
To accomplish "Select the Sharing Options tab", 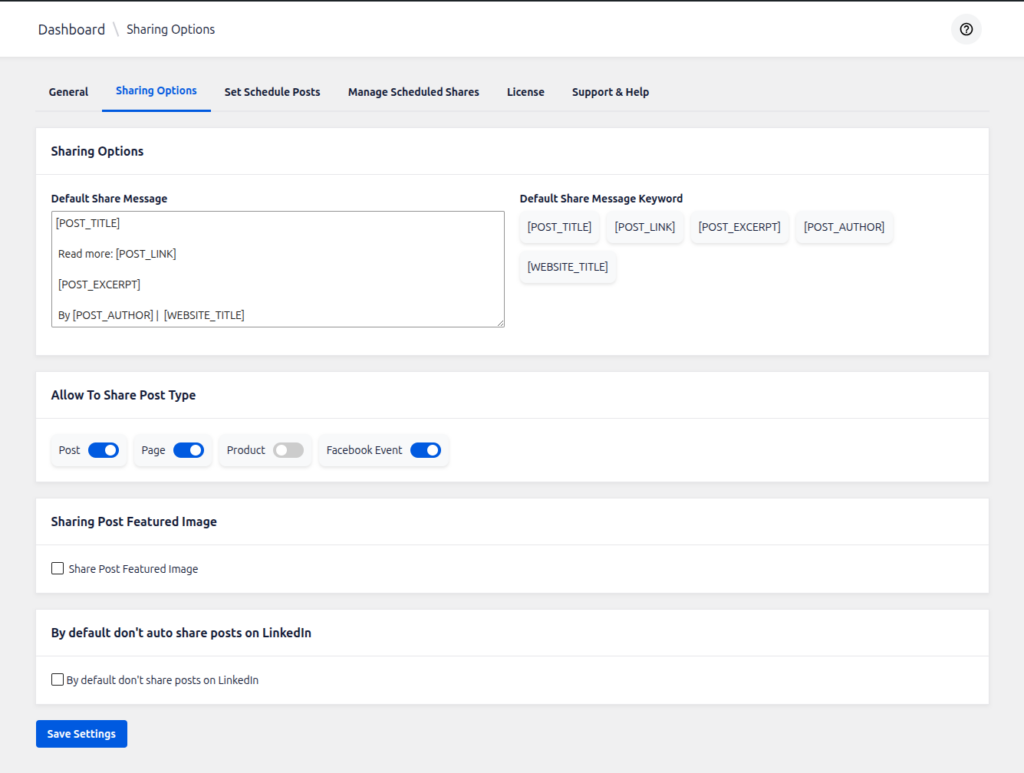I will (x=156, y=91).
